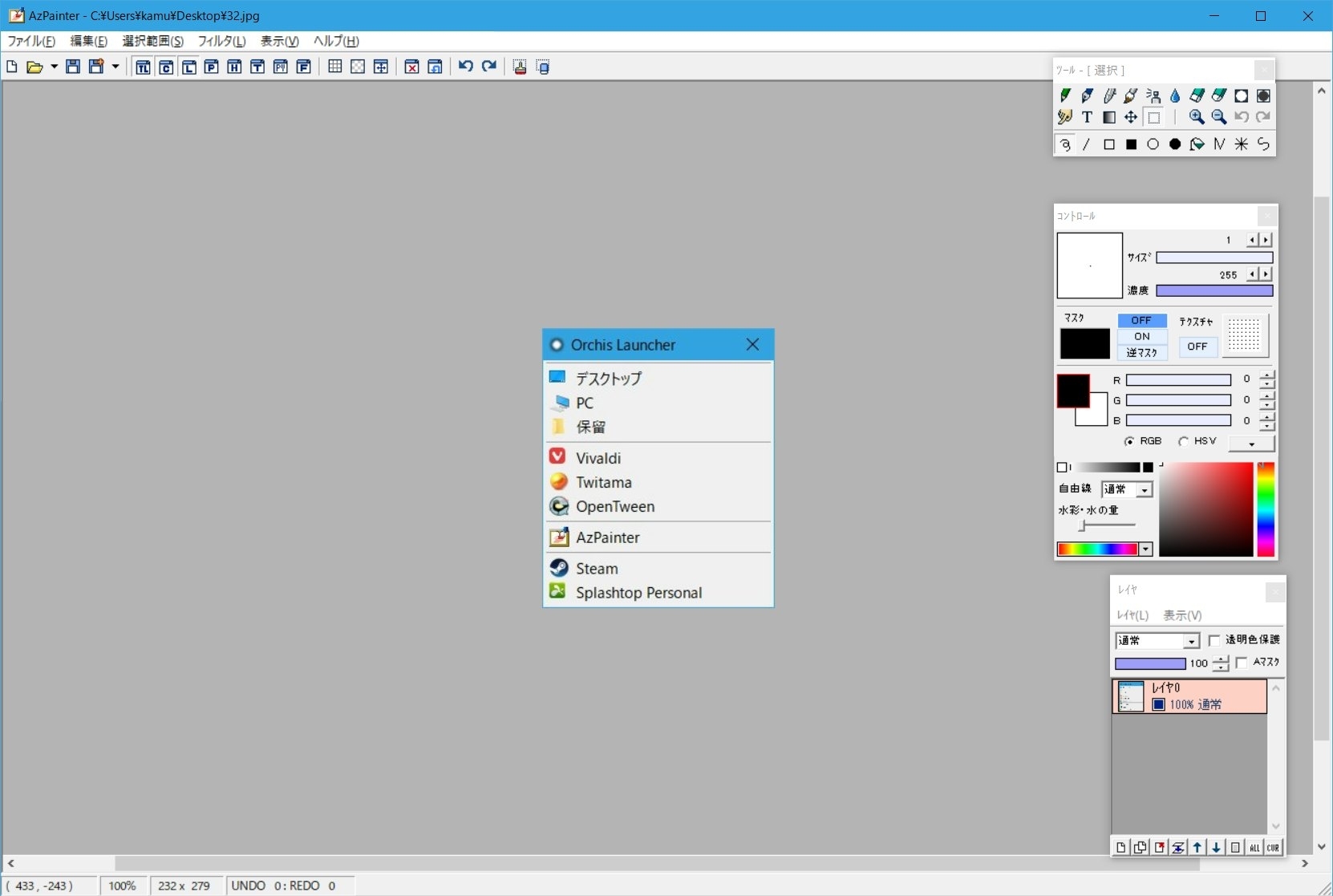
Task: Click the open folder toolbar icon
Action: click(34, 67)
